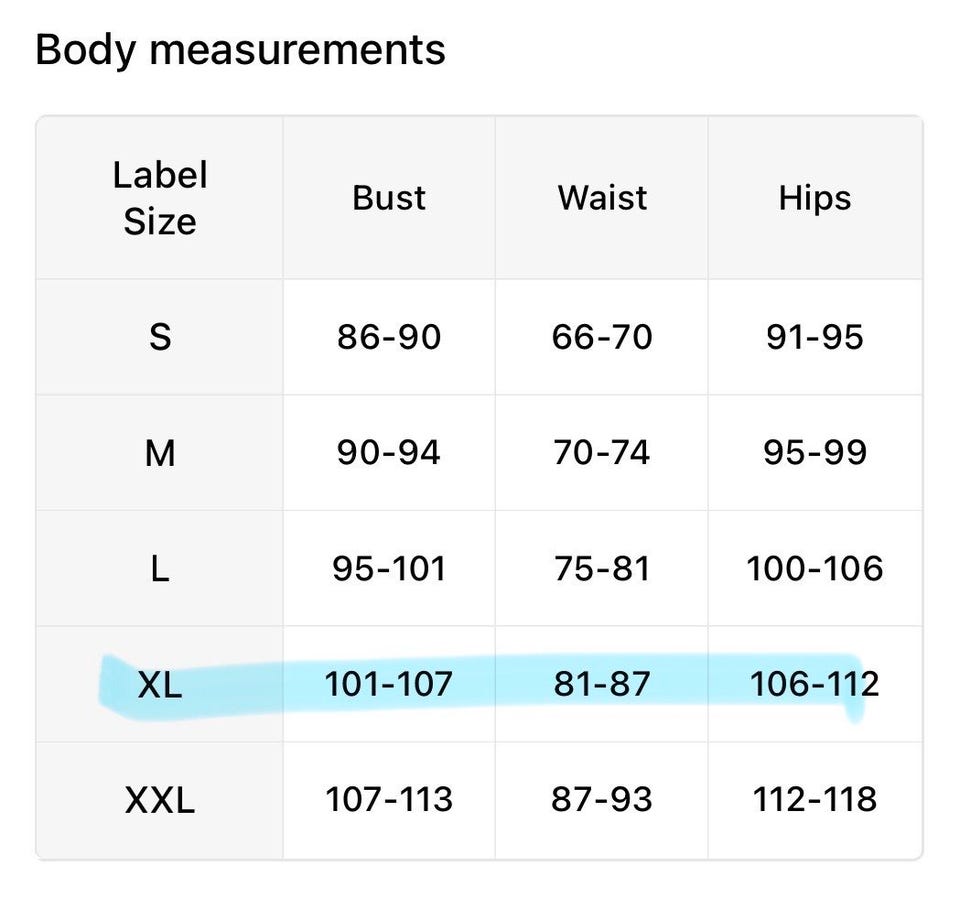The height and width of the screenshot is (898, 960).
Task: Click the 86-90 bust cell
Action: point(389,337)
